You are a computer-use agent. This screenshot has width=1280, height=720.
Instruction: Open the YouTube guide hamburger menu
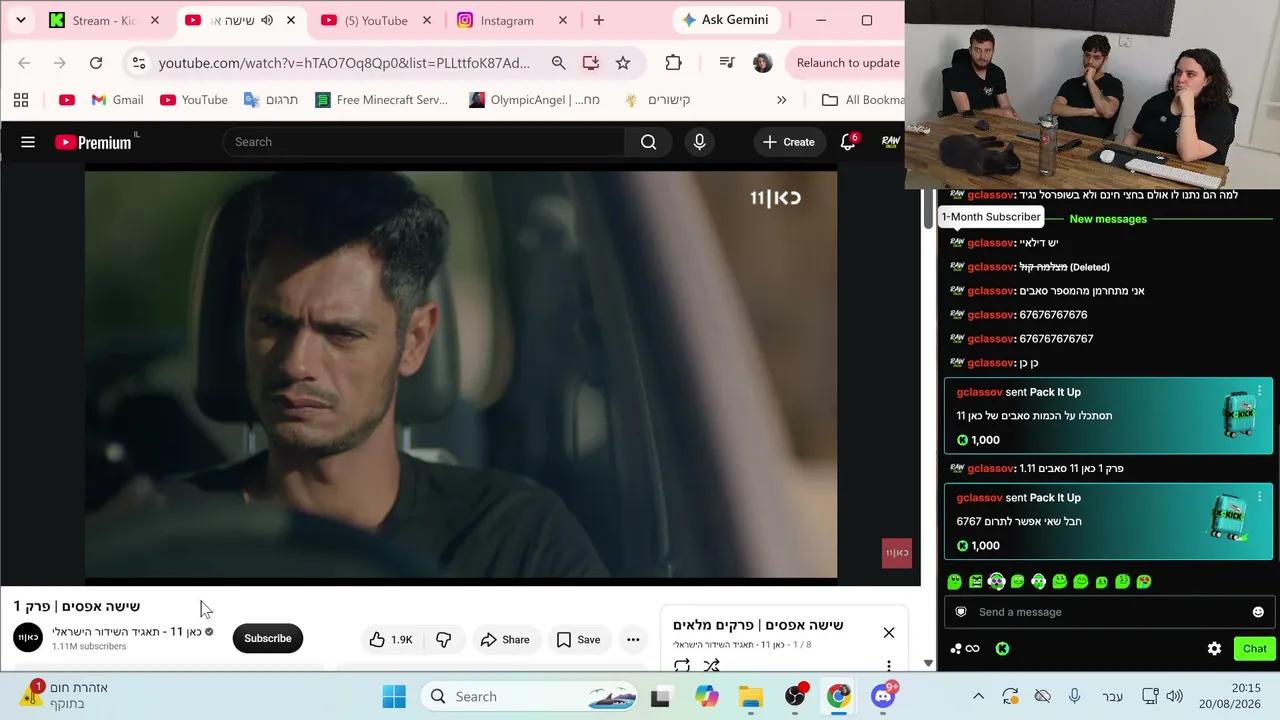[28, 142]
